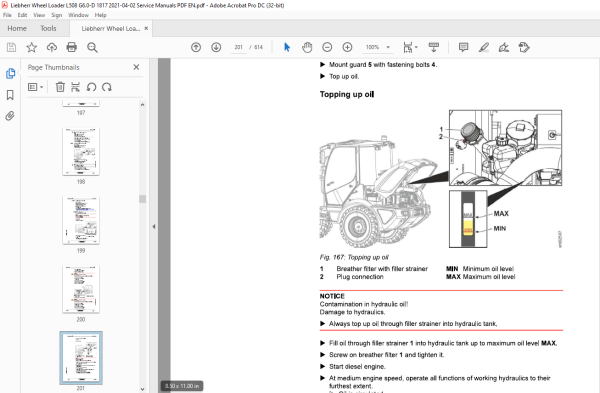Select the Highlight text pen tool
The image size is (600, 393).
484,47
